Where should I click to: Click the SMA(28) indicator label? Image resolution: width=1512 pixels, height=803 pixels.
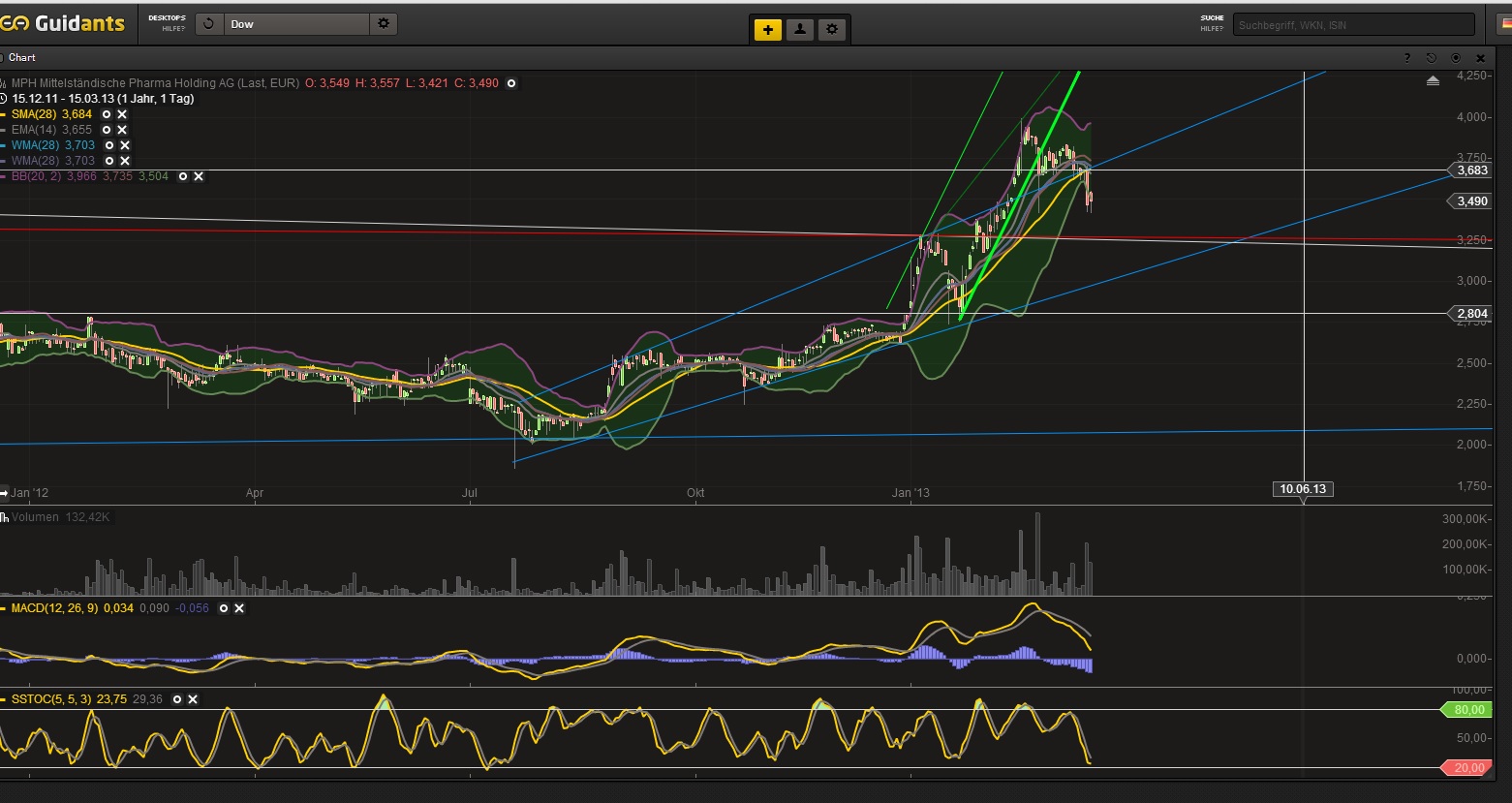coord(34,114)
